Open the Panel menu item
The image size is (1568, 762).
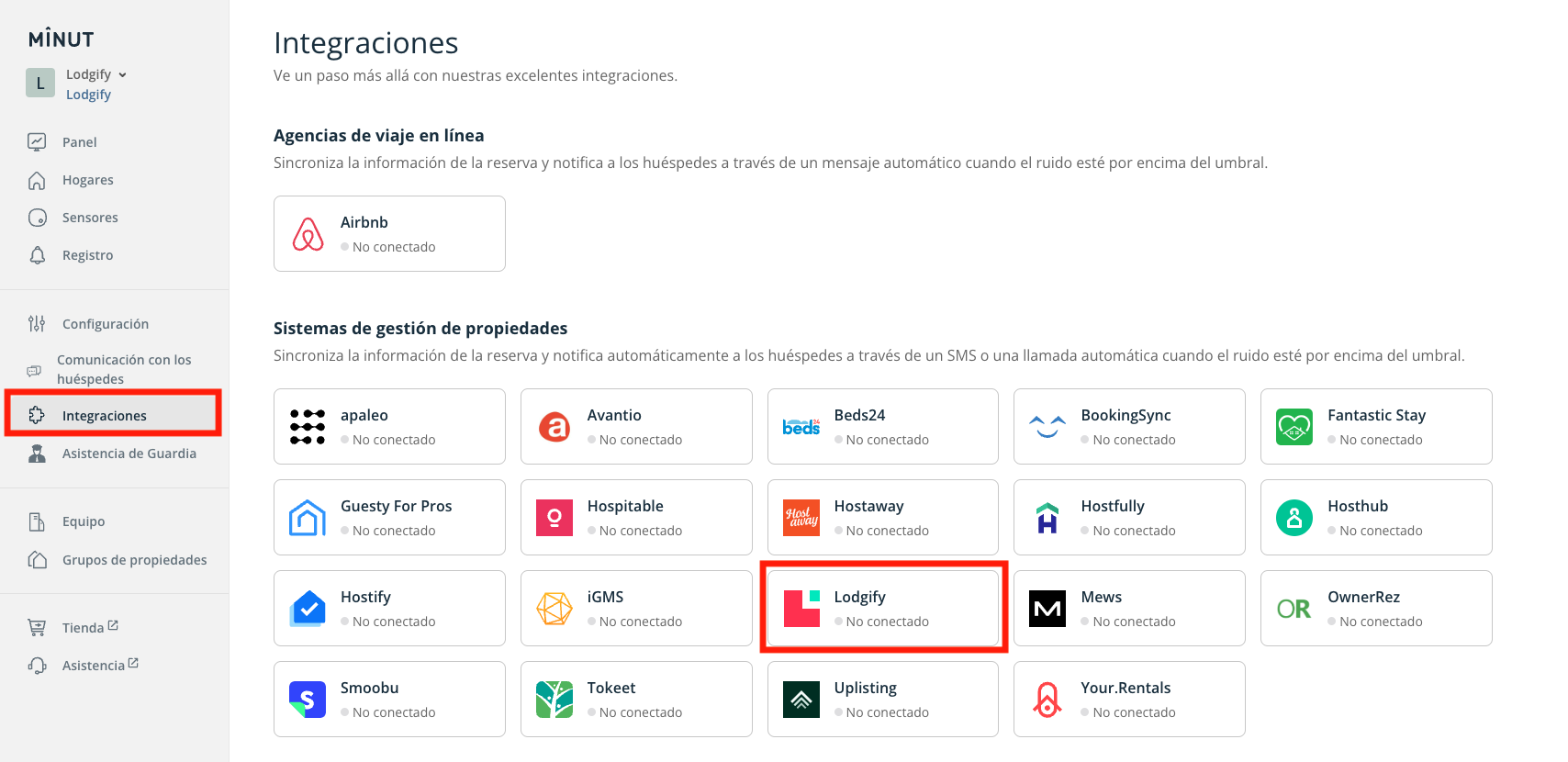(x=79, y=142)
